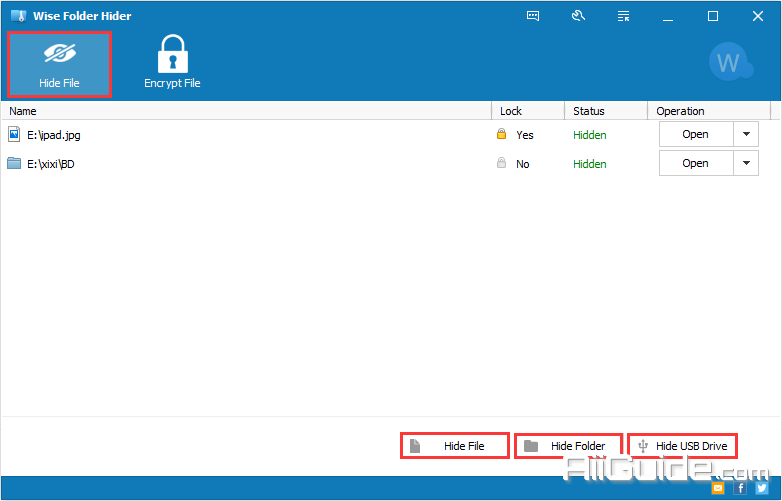This screenshot has height=501, width=782.
Task: Click the Hide USB Drive button
Action: 682,446
